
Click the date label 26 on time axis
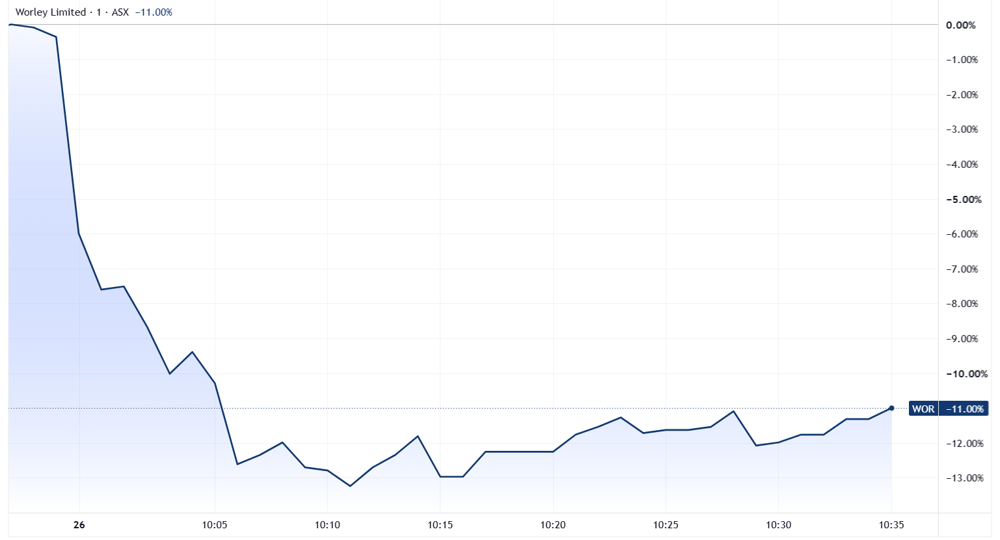pos(79,525)
